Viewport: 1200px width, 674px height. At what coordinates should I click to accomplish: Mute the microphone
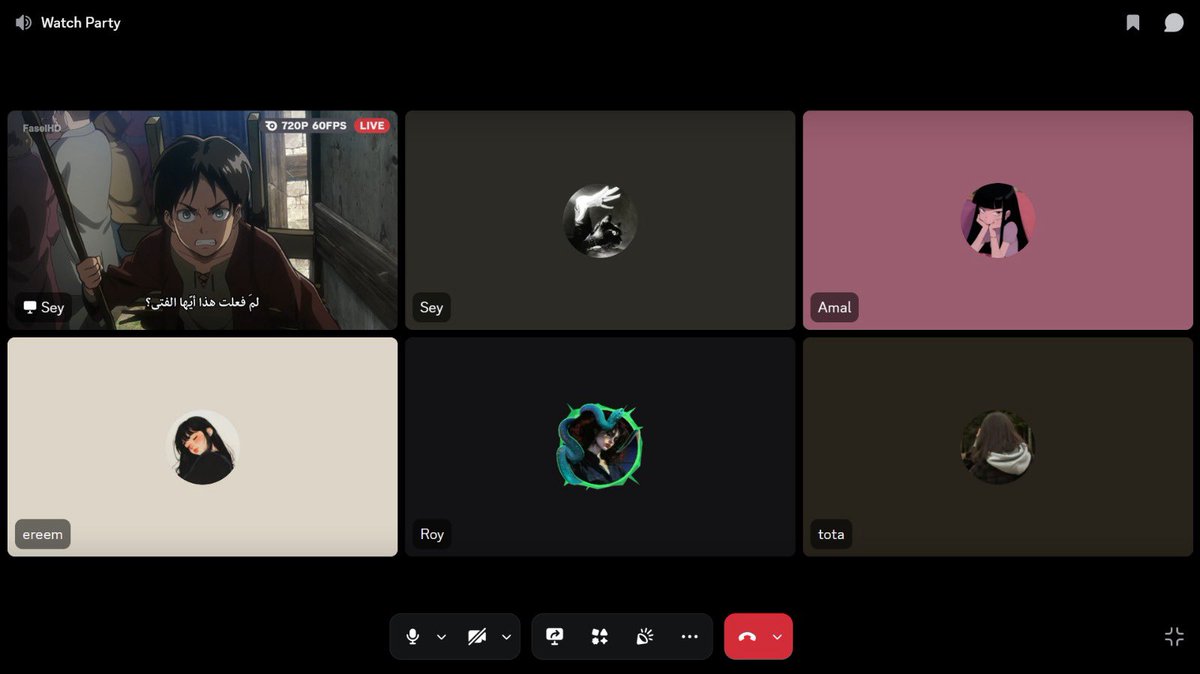(412, 637)
